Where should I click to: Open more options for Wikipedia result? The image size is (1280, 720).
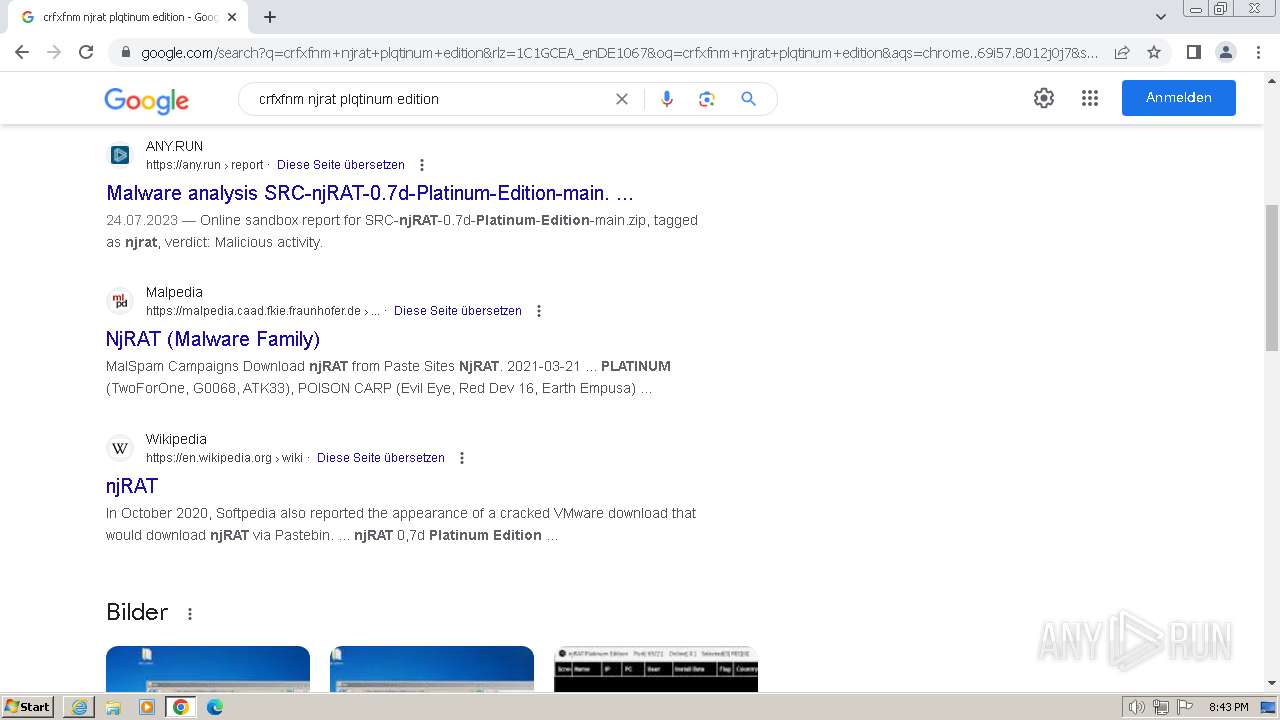tap(462, 458)
